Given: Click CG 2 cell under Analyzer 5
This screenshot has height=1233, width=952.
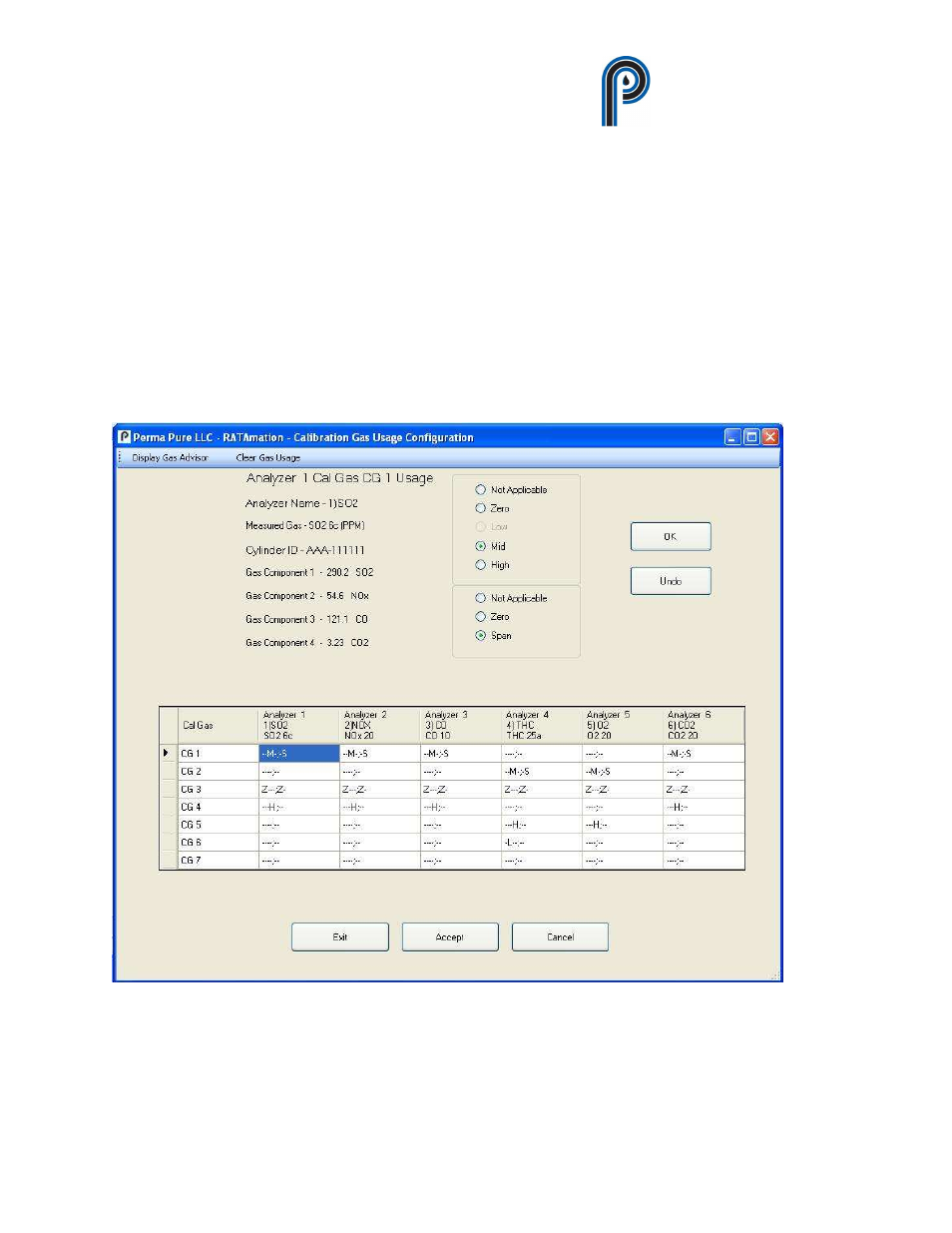Looking at the screenshot, I should coord(623,771).
